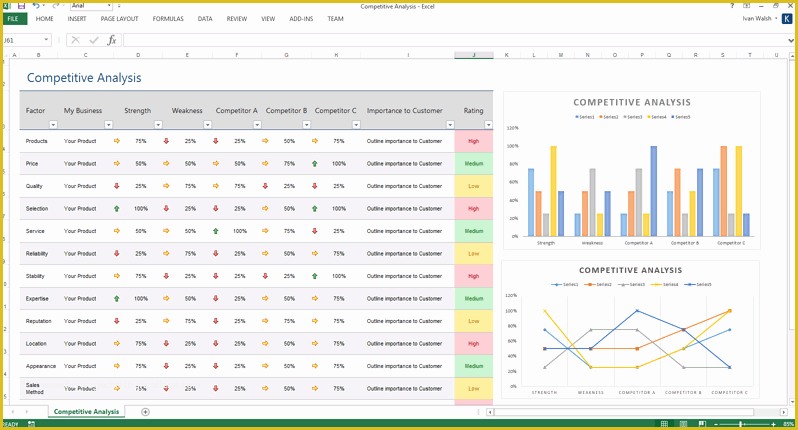Viewport: 798px width, 430px height.
Task: Click in the formula bar input field
Action: click(454, 40)
